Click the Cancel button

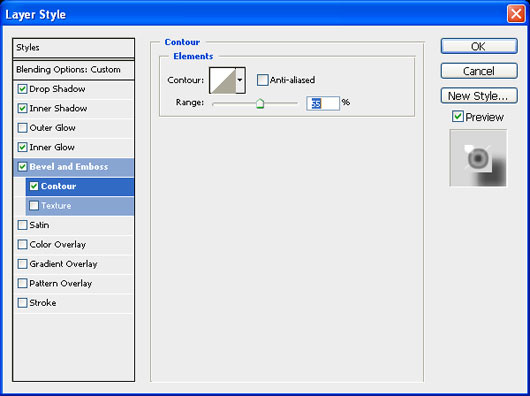point(479,71)
